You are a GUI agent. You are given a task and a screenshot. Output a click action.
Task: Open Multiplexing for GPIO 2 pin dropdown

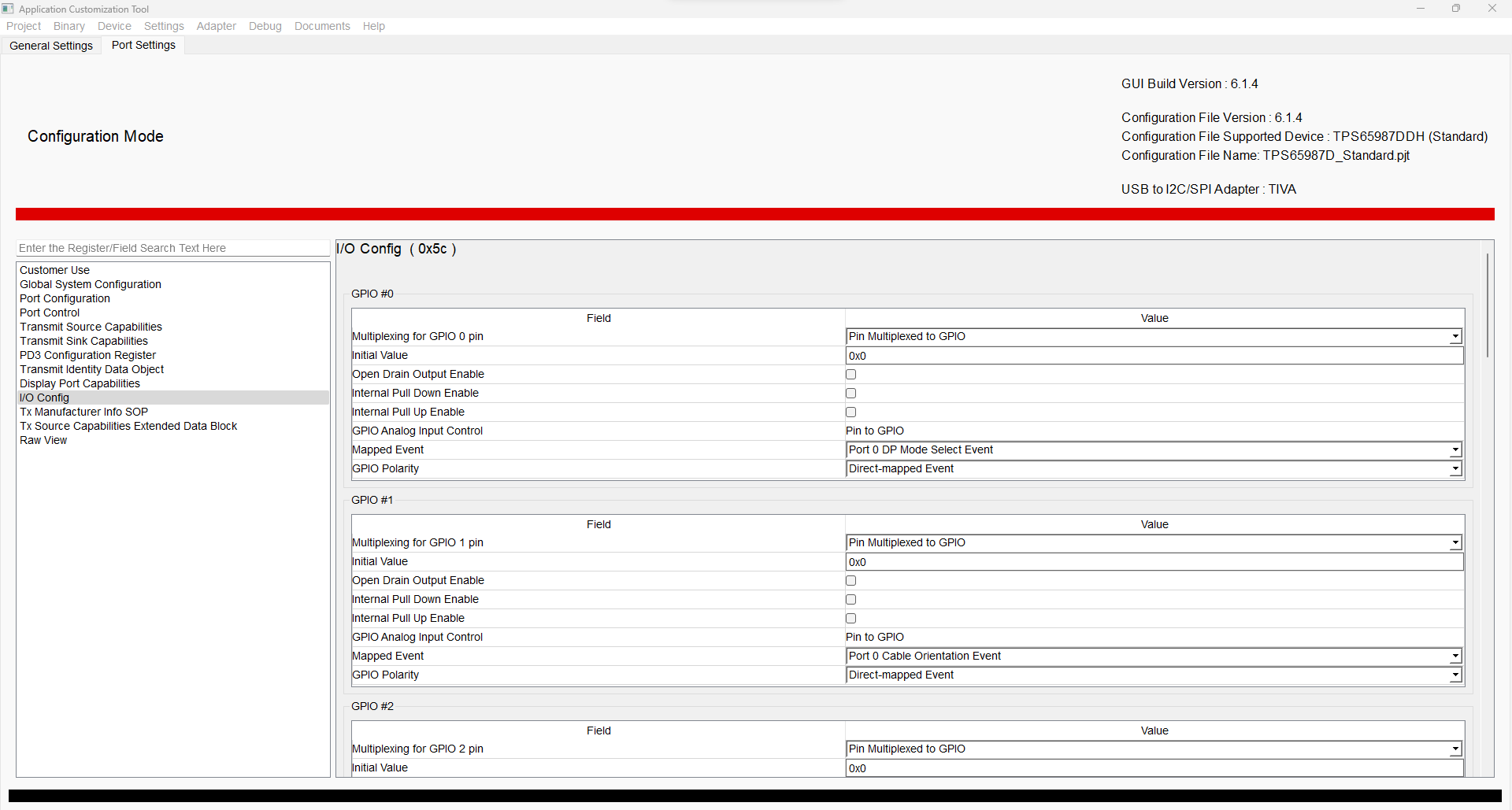click(x=1154, y=749)
